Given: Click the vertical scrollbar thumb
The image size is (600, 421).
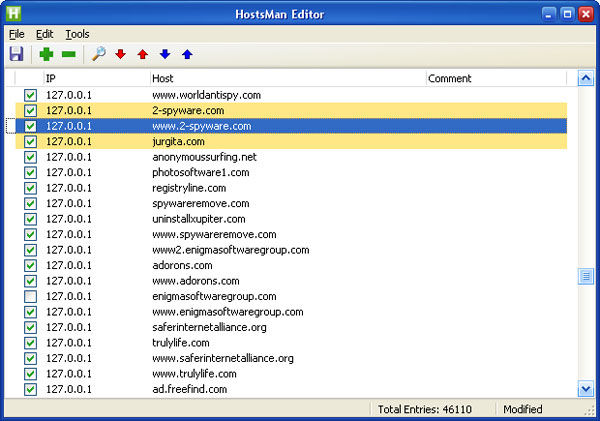Looking at the screenshot, I should click(585, 276).
